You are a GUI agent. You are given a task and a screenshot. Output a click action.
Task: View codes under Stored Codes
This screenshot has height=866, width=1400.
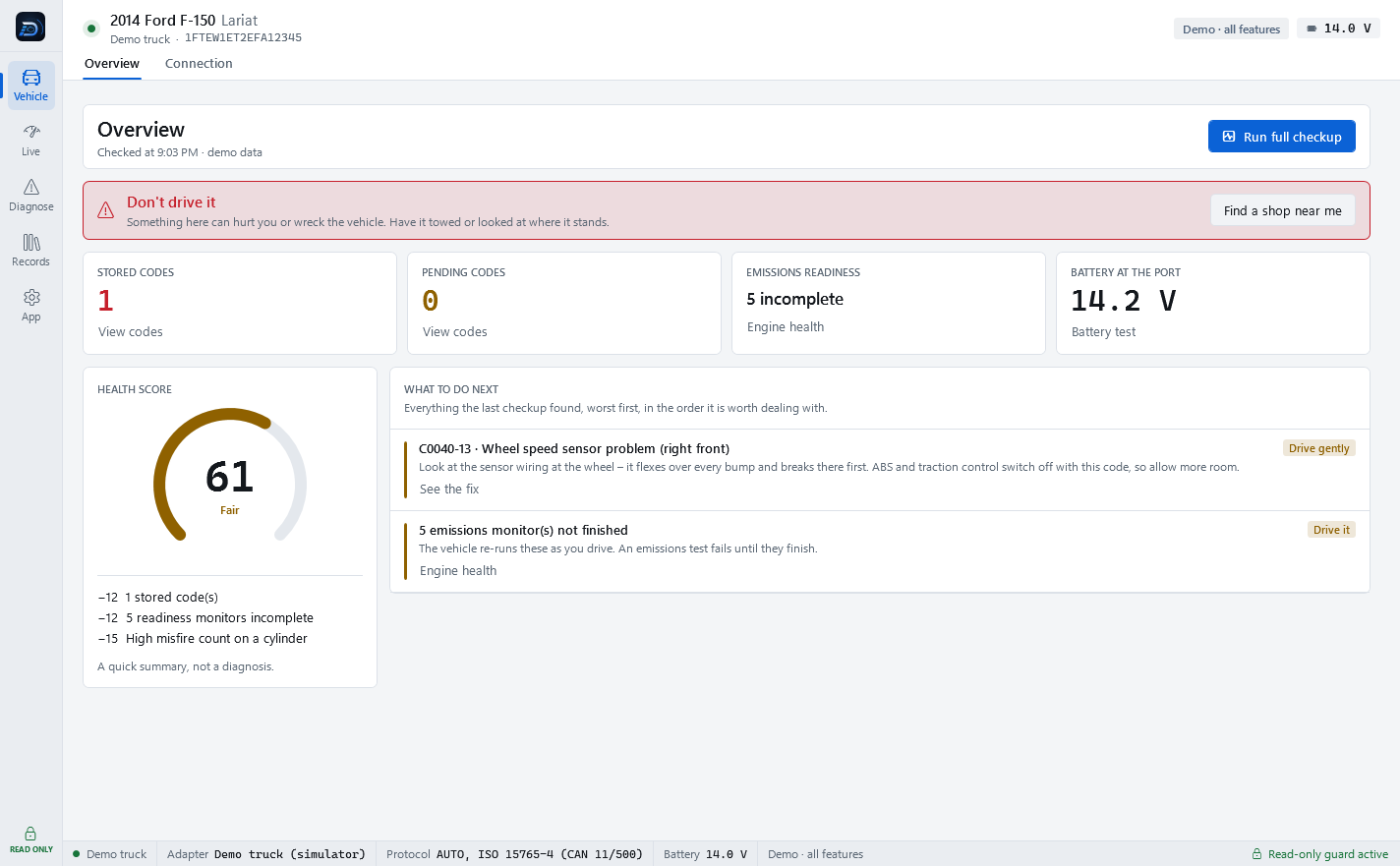coord(131,332)
